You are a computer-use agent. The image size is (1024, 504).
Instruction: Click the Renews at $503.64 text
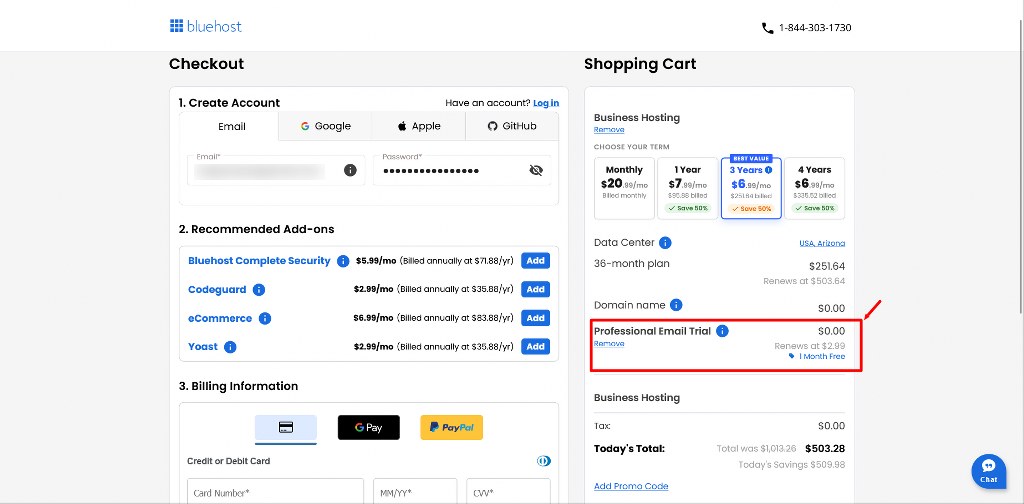click(804, 281)
